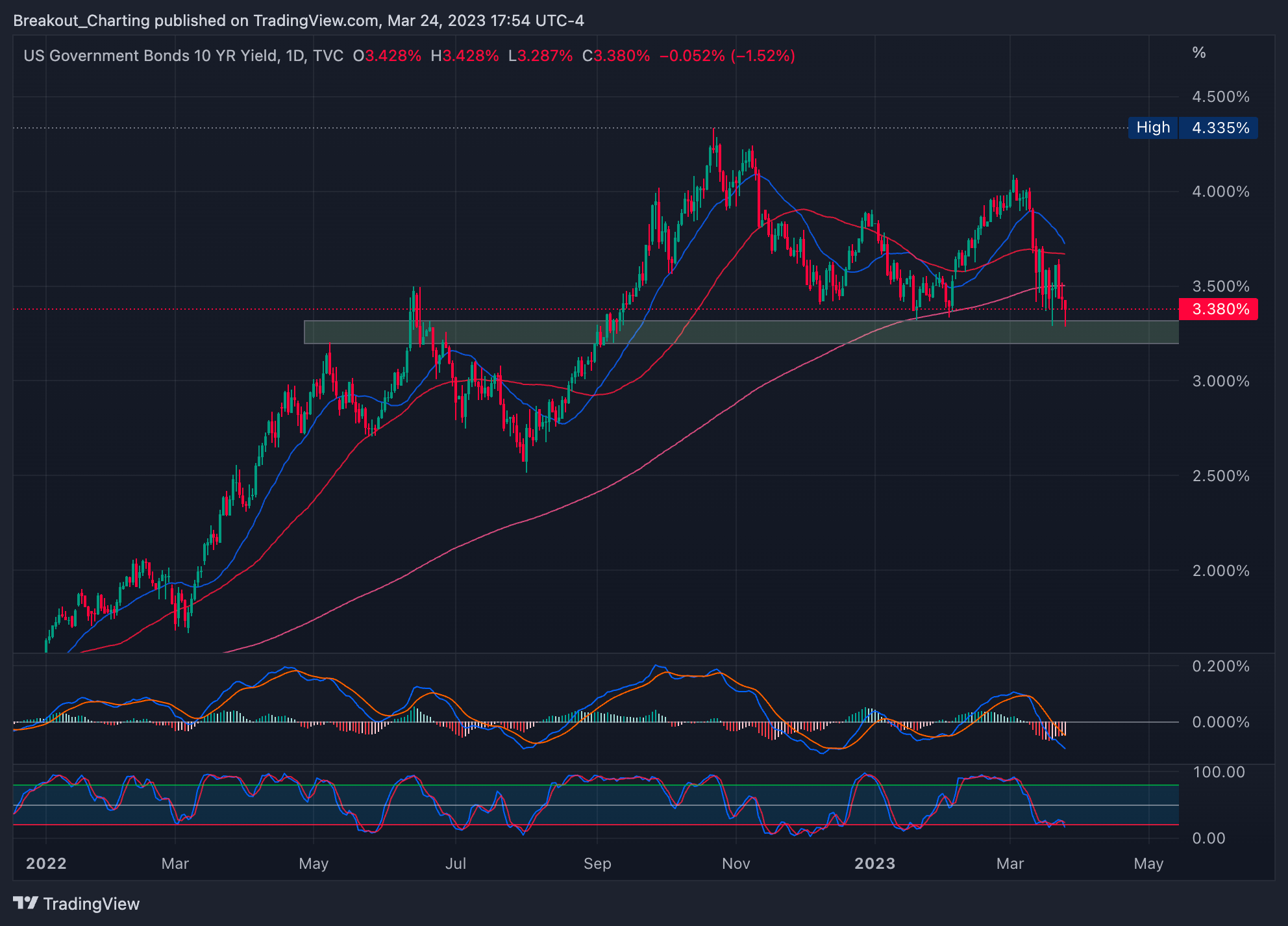Click the Breakout_Charting author name in header
Screen dimensions: 1288x926
coord(81,21)
